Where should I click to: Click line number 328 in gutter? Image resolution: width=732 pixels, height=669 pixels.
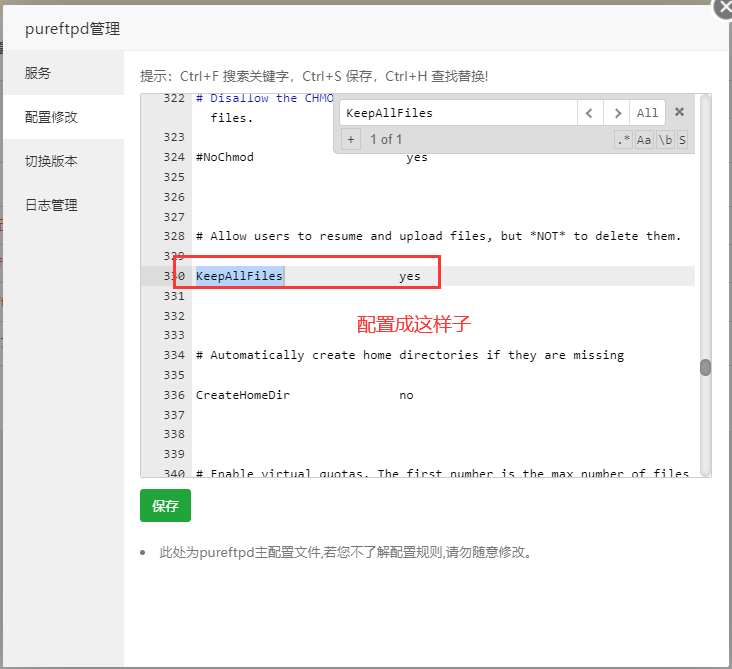174,236
